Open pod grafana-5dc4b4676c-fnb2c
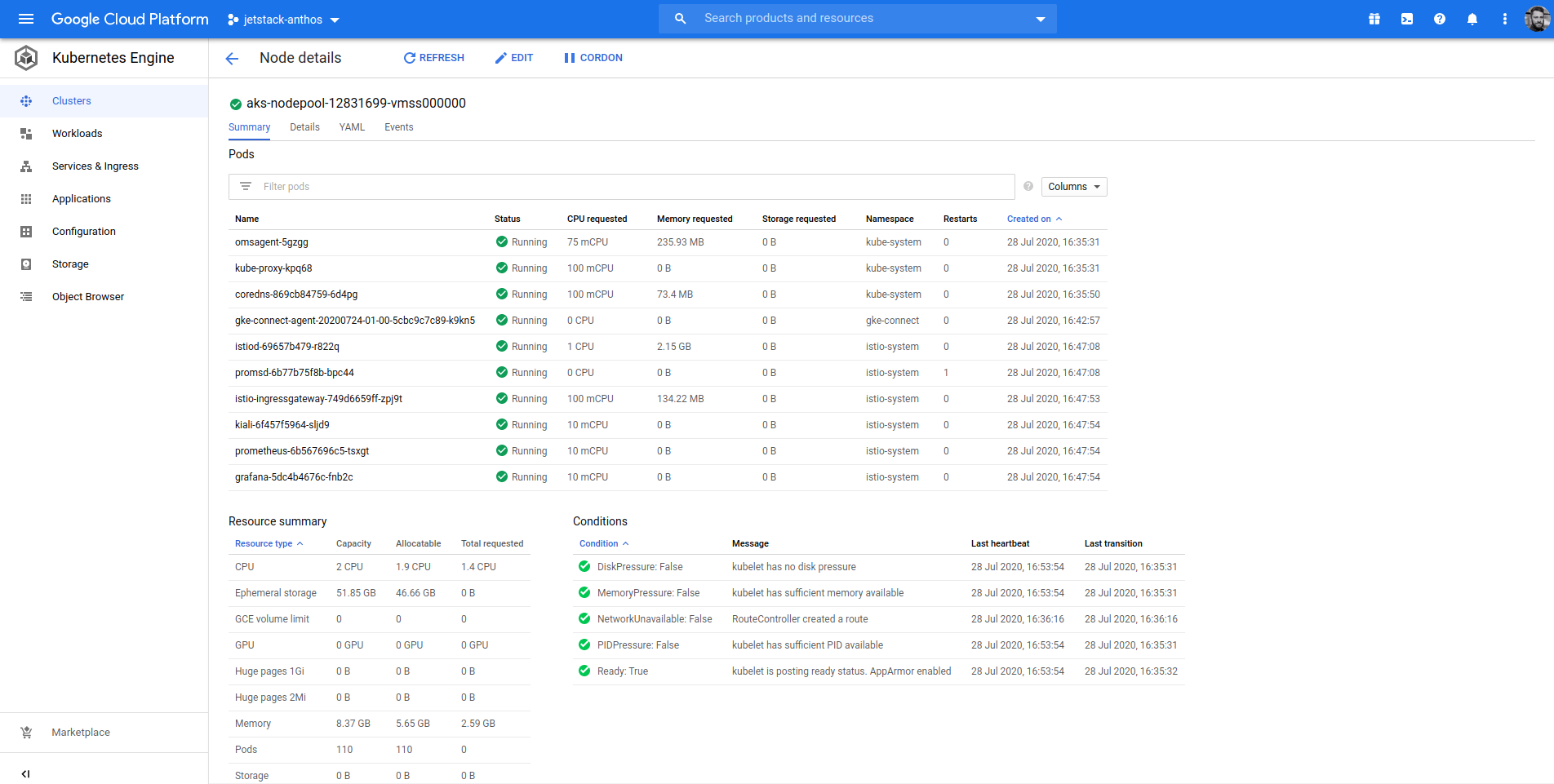 (x=294, y=477)
